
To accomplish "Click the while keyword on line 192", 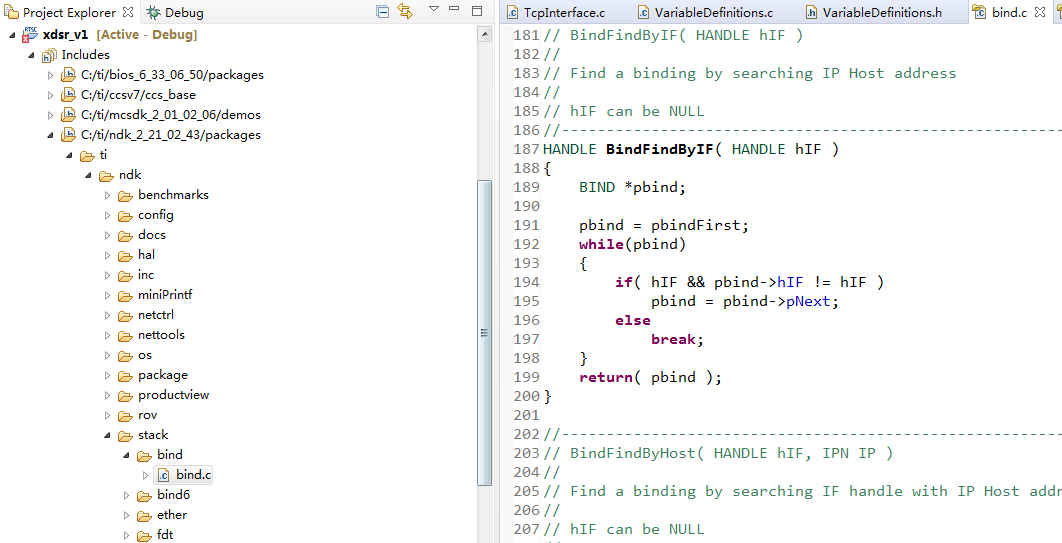I will tap(601, 244).
